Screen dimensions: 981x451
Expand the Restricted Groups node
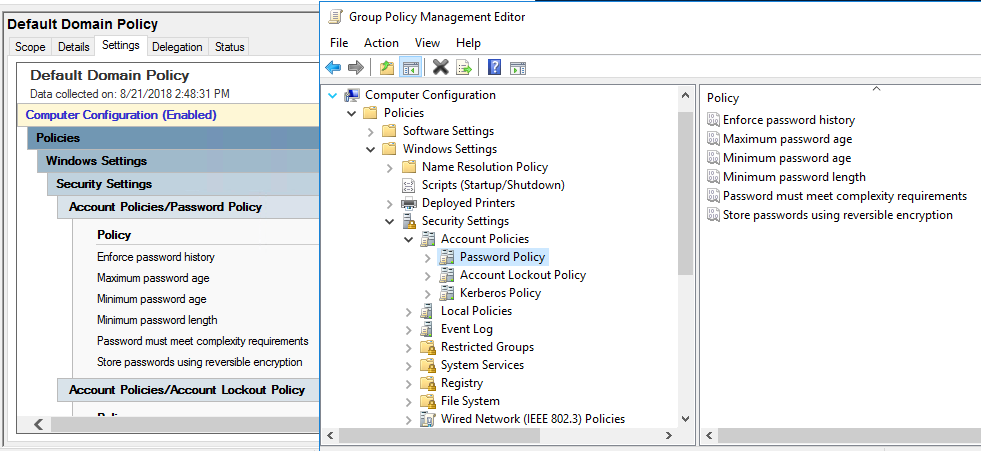point(409,347)
